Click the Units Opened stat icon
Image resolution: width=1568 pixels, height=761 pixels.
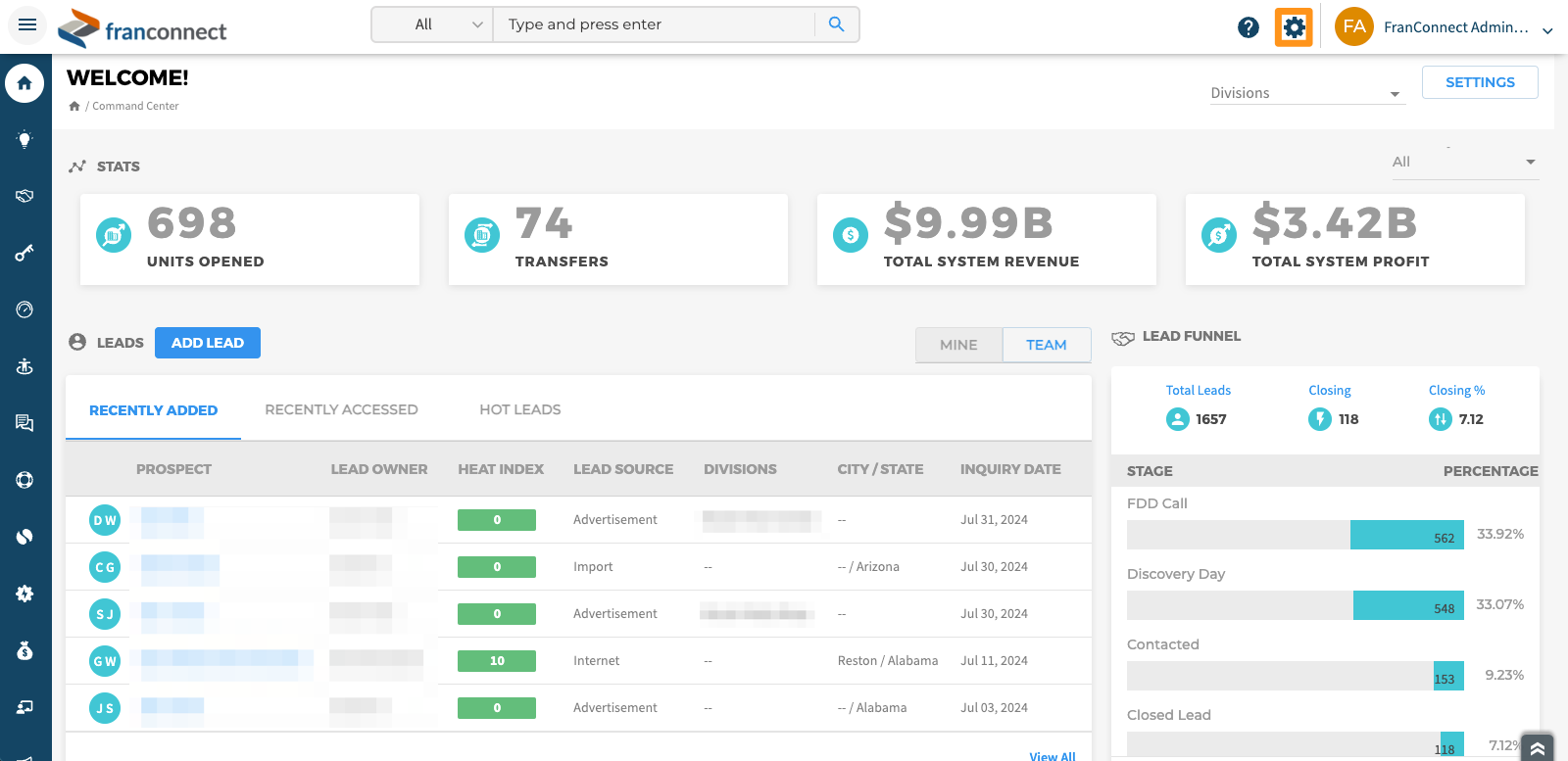click(114, 235)
